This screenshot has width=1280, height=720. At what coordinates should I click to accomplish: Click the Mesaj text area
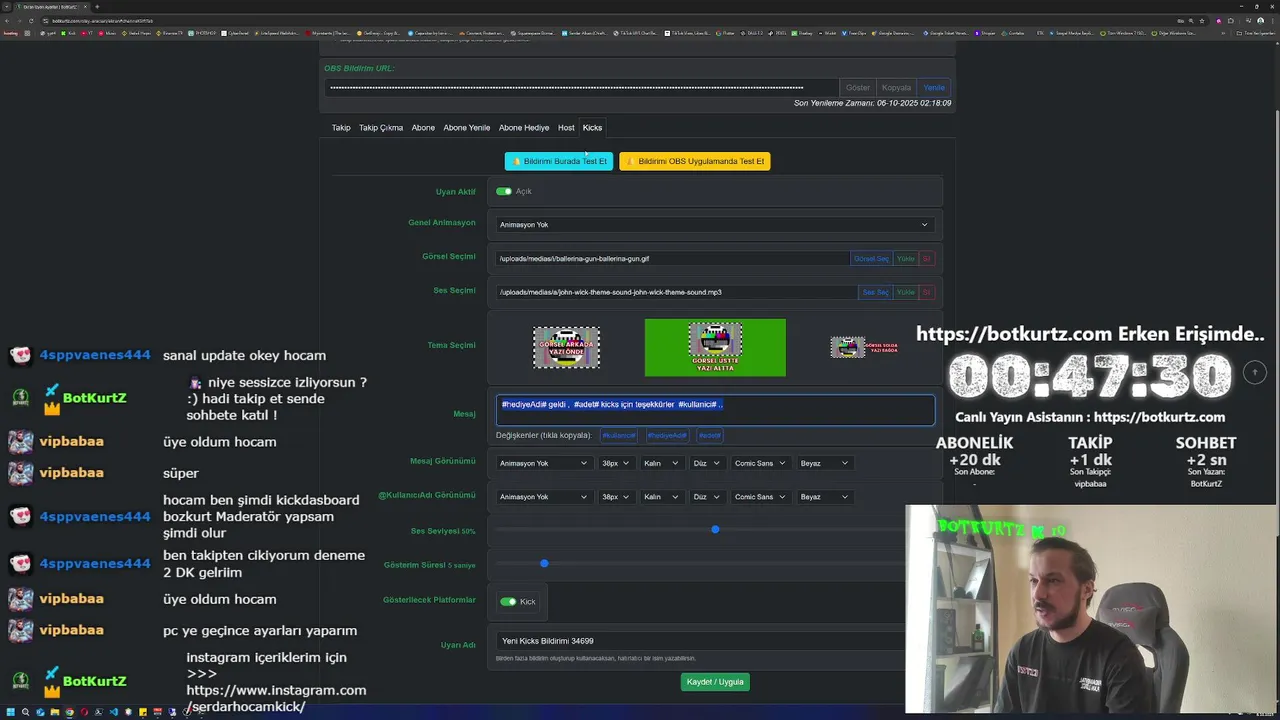(x=715, y=410)
